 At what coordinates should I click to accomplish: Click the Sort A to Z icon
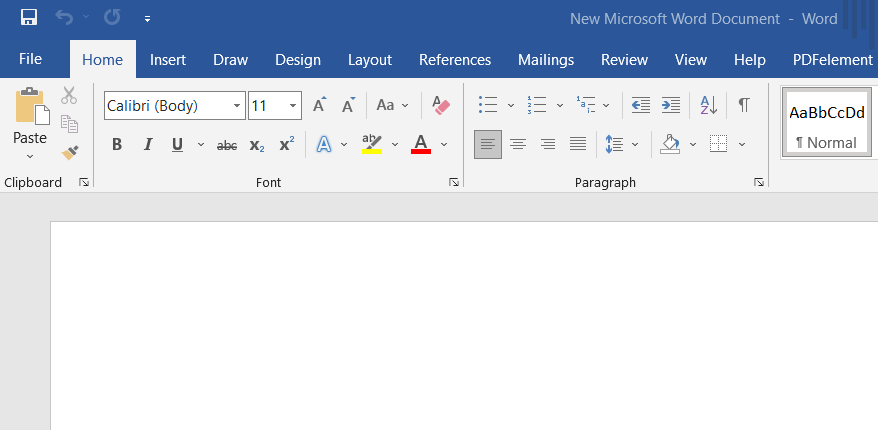[x=708, y=105]
